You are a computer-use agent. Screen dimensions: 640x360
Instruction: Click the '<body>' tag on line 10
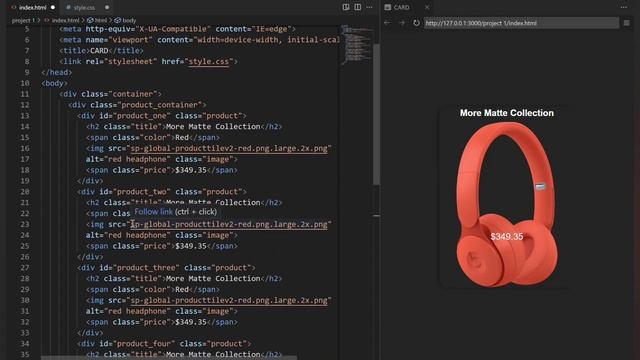coord(55,83)
